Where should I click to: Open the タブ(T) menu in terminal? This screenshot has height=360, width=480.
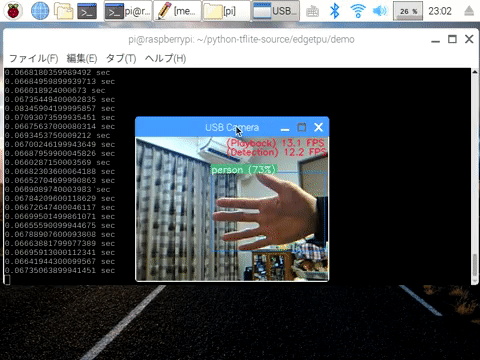pos(121,59)
